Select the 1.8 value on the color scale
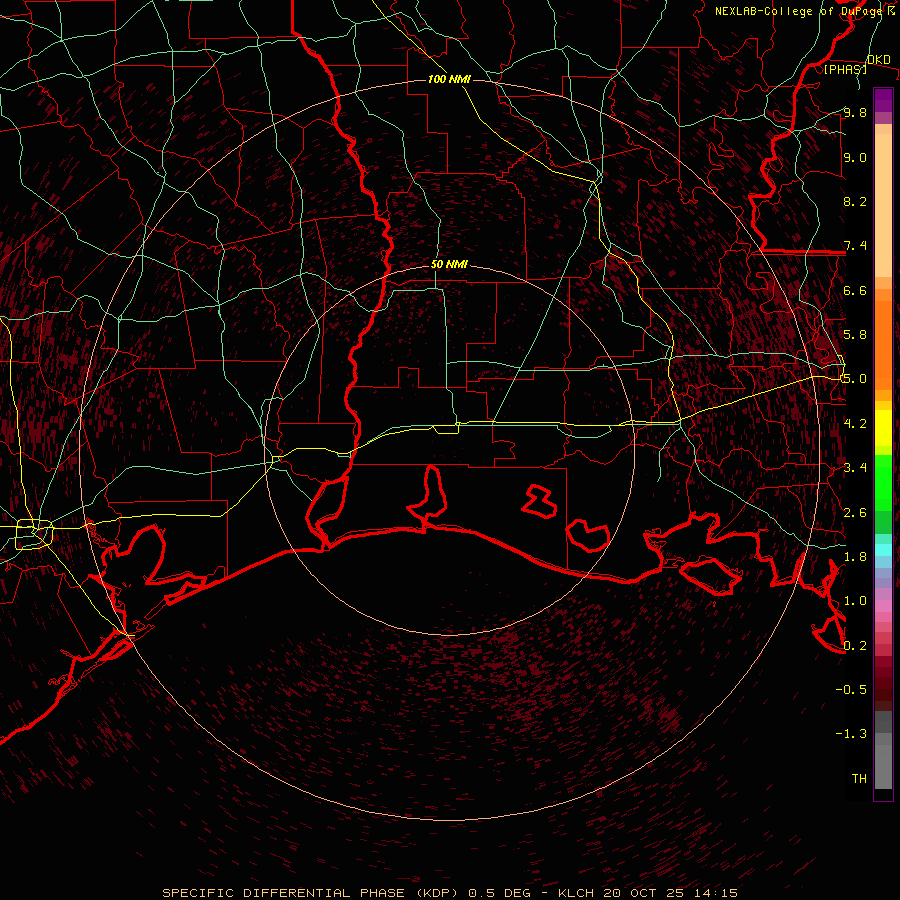 click(x=855, y=557)
